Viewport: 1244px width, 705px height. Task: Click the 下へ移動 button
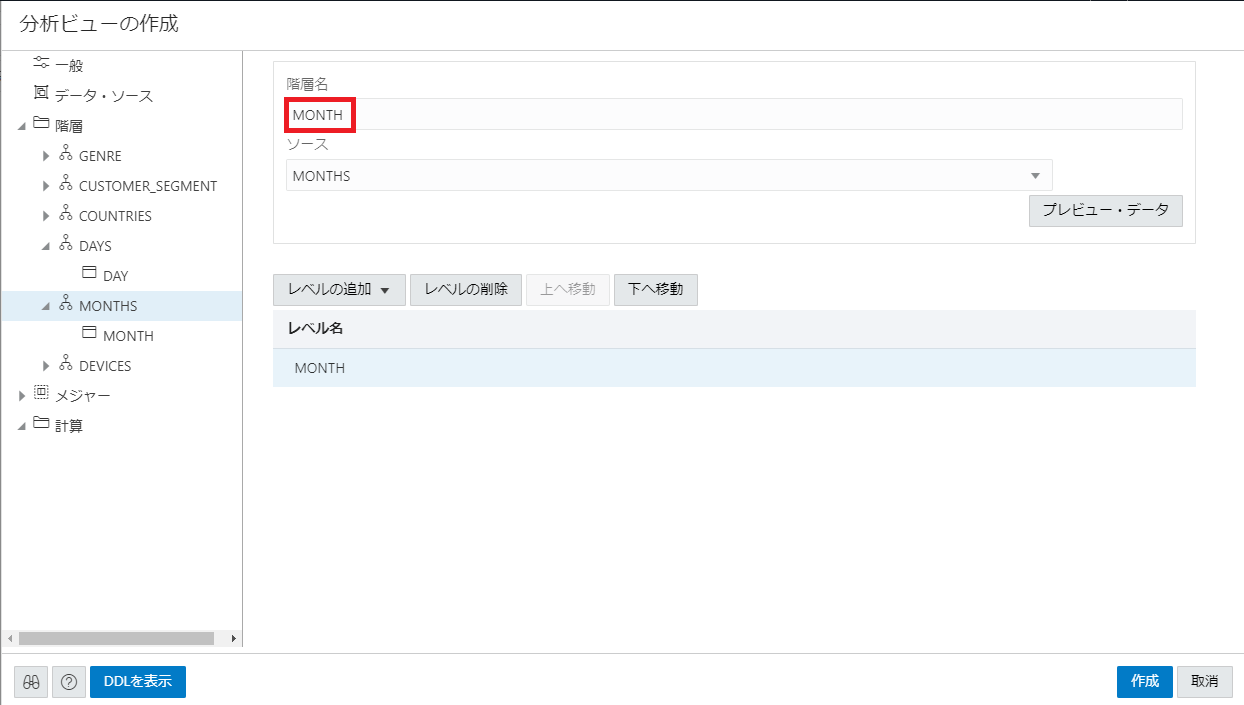tap(655, 290)
